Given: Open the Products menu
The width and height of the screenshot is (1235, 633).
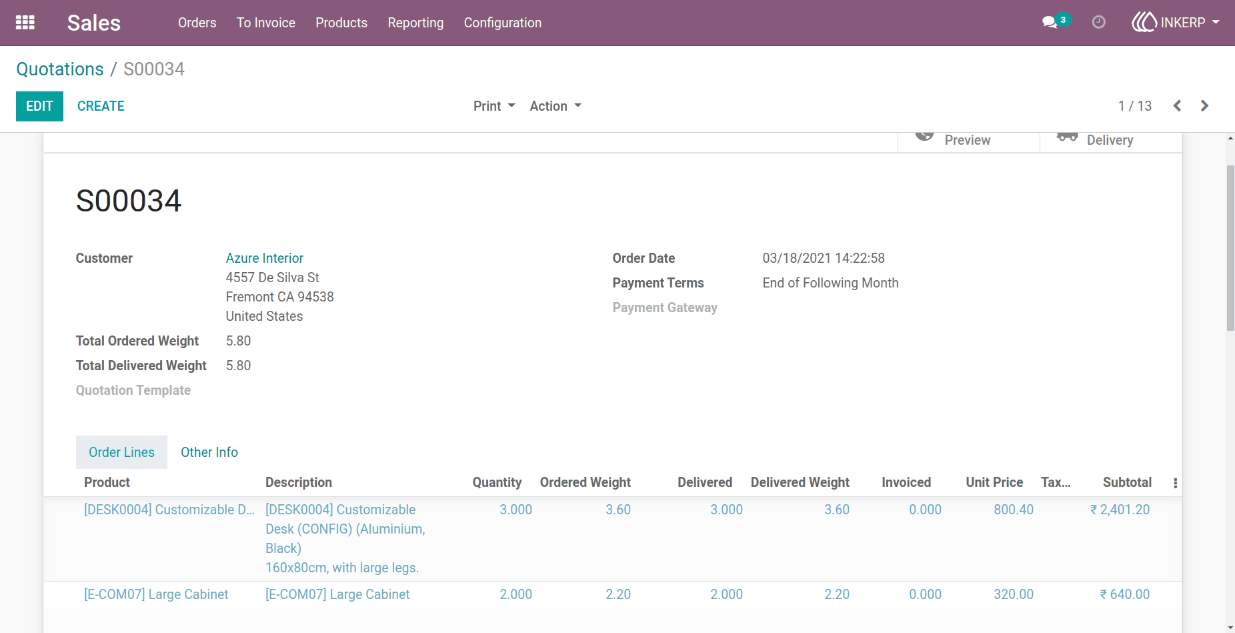Looking at the screenshot, I should point(342,22).
